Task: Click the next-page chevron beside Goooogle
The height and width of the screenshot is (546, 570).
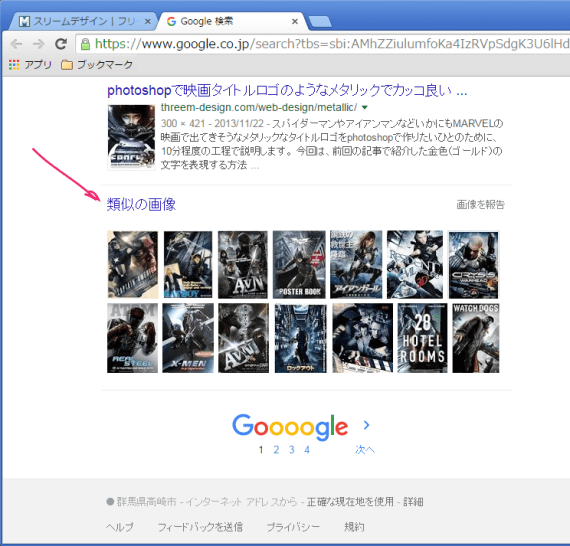Action: (x=366, y=425)
